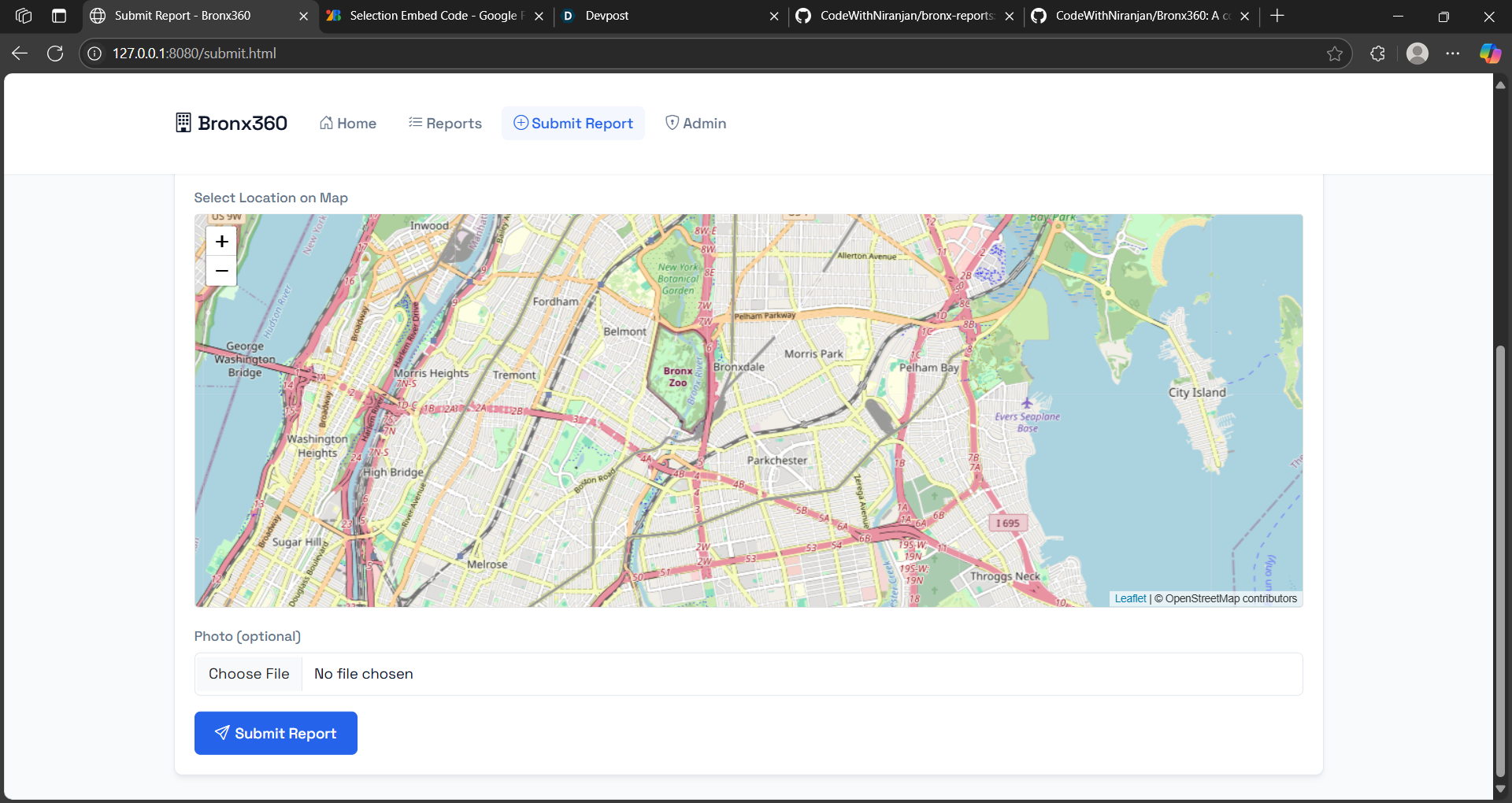
Task: Click the Throggs Neck label on map
Action: coord(1005,576)
